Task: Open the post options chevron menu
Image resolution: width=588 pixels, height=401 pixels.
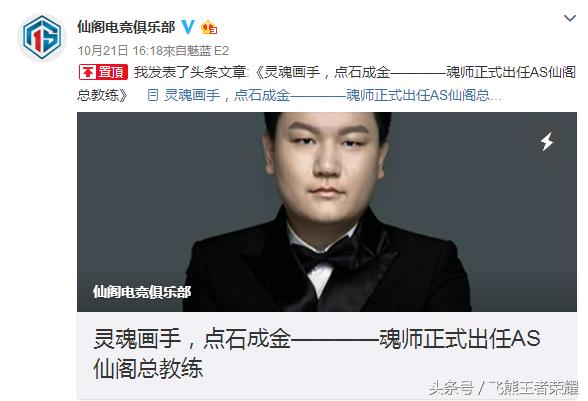Action: (570, 18)
